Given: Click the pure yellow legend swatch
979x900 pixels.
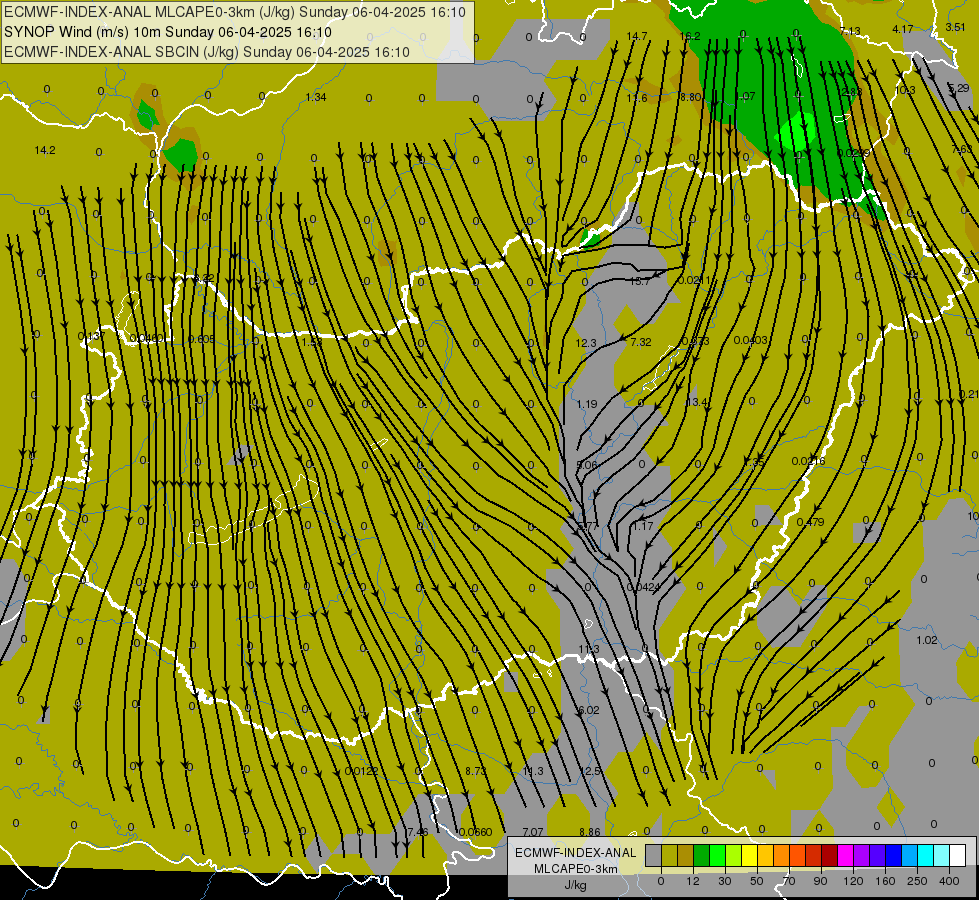Looking at the screenshot, I should pos(749,855).
